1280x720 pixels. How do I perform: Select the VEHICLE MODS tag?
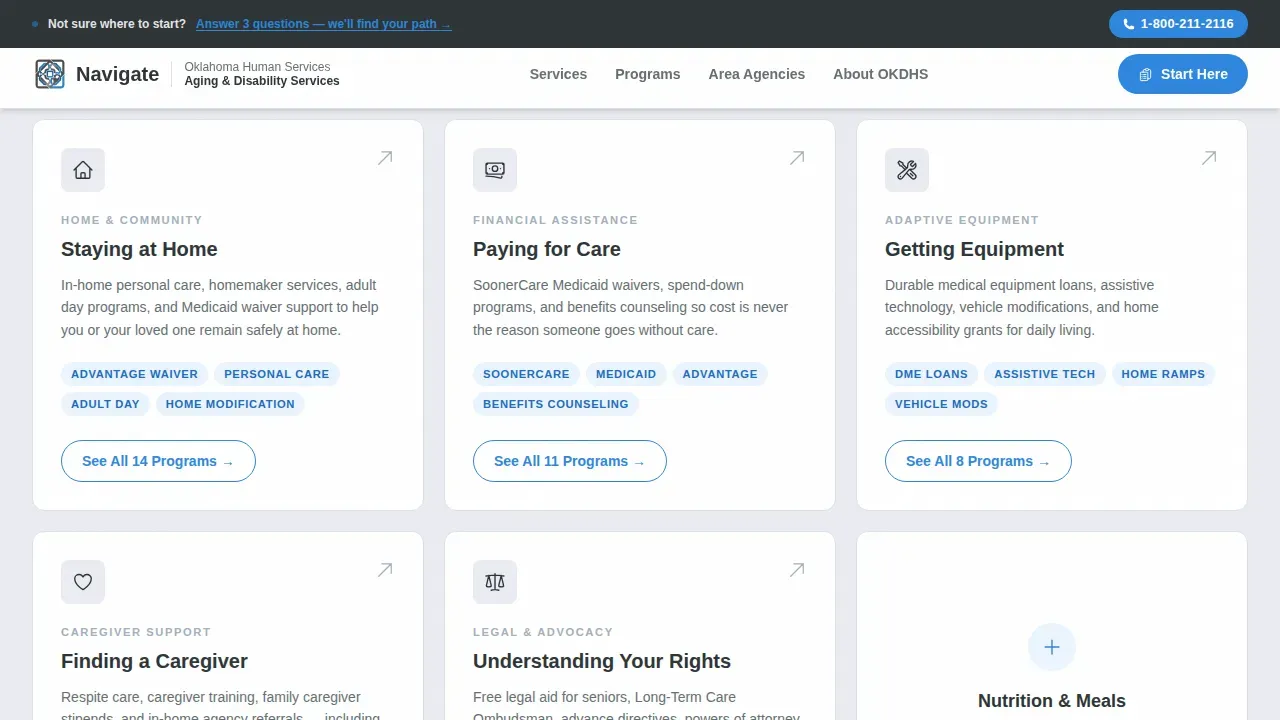[941, 404]
